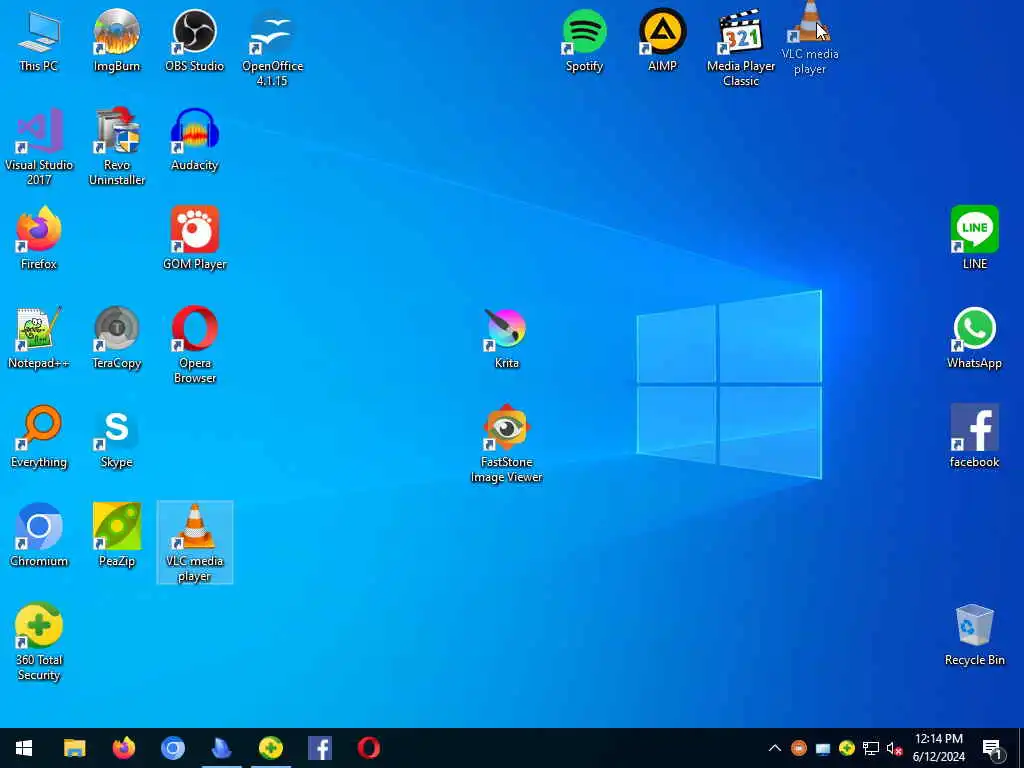Click the Spotify desktop icon
Image resolution: width=1024 pixels, height=768 pixels.
coord(584,40)
